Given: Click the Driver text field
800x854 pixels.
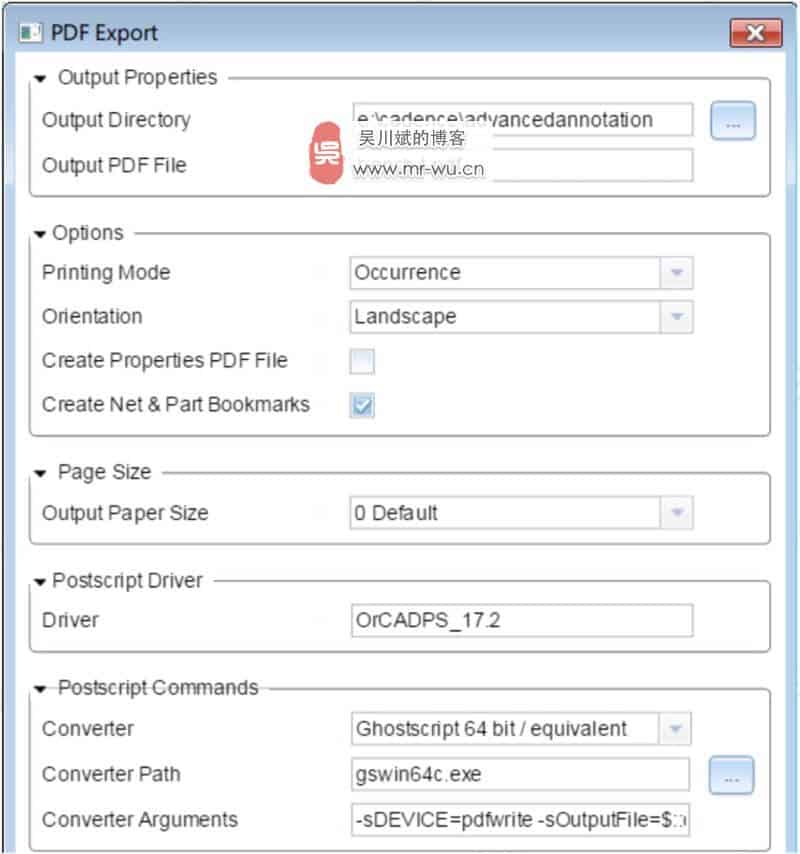Looking at the screenshot, I should (521, 620).
